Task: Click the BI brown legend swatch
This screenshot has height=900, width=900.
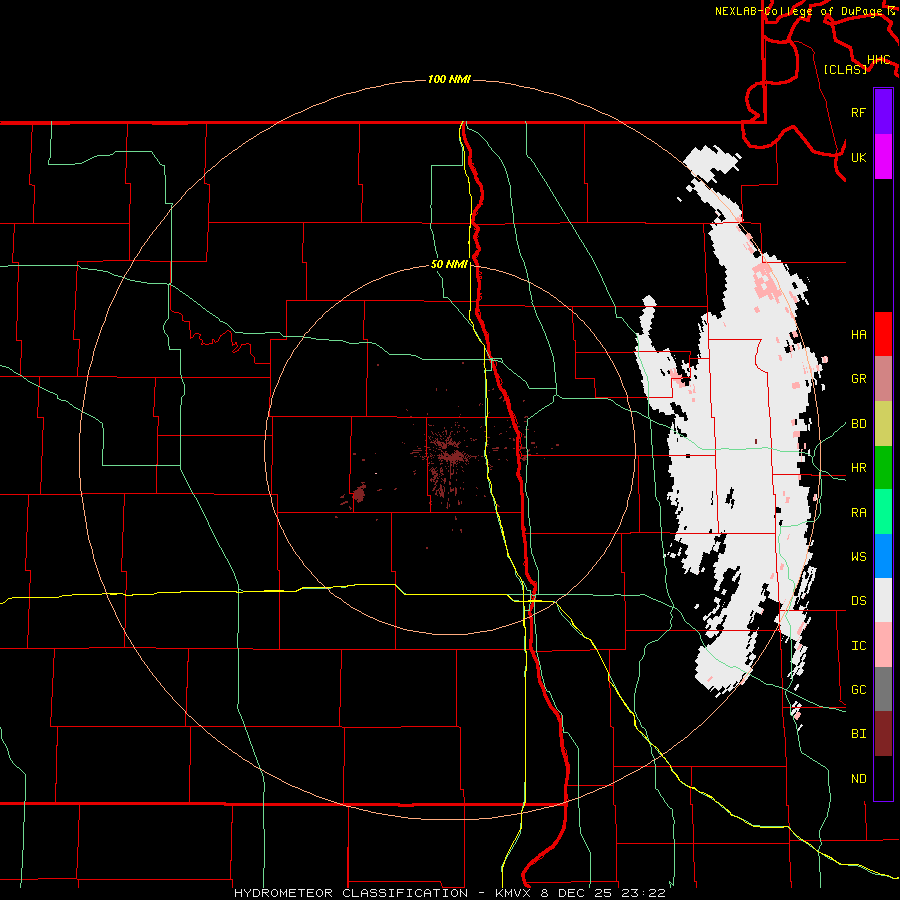Action: 883,734
